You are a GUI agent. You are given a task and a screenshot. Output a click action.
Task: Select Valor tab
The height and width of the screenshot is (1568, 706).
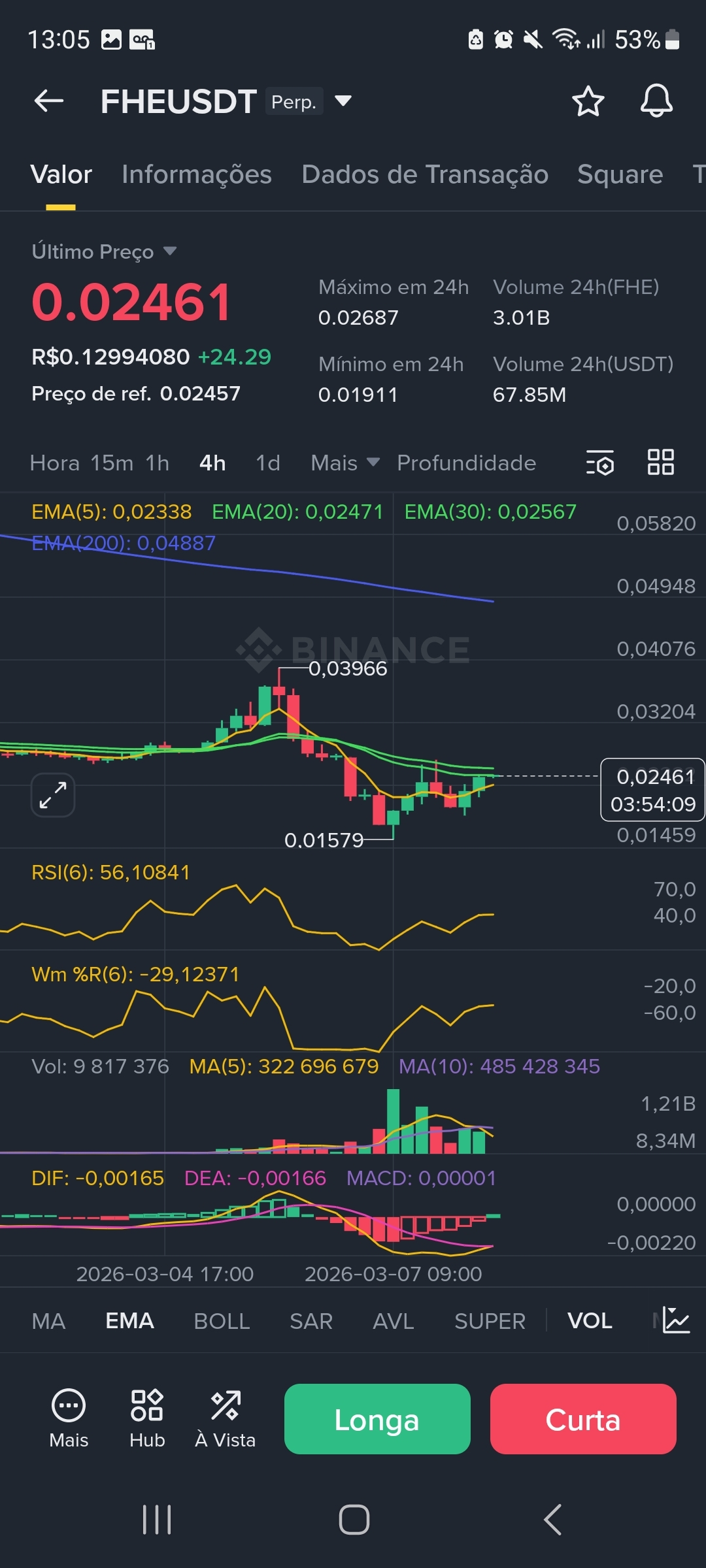61,174
